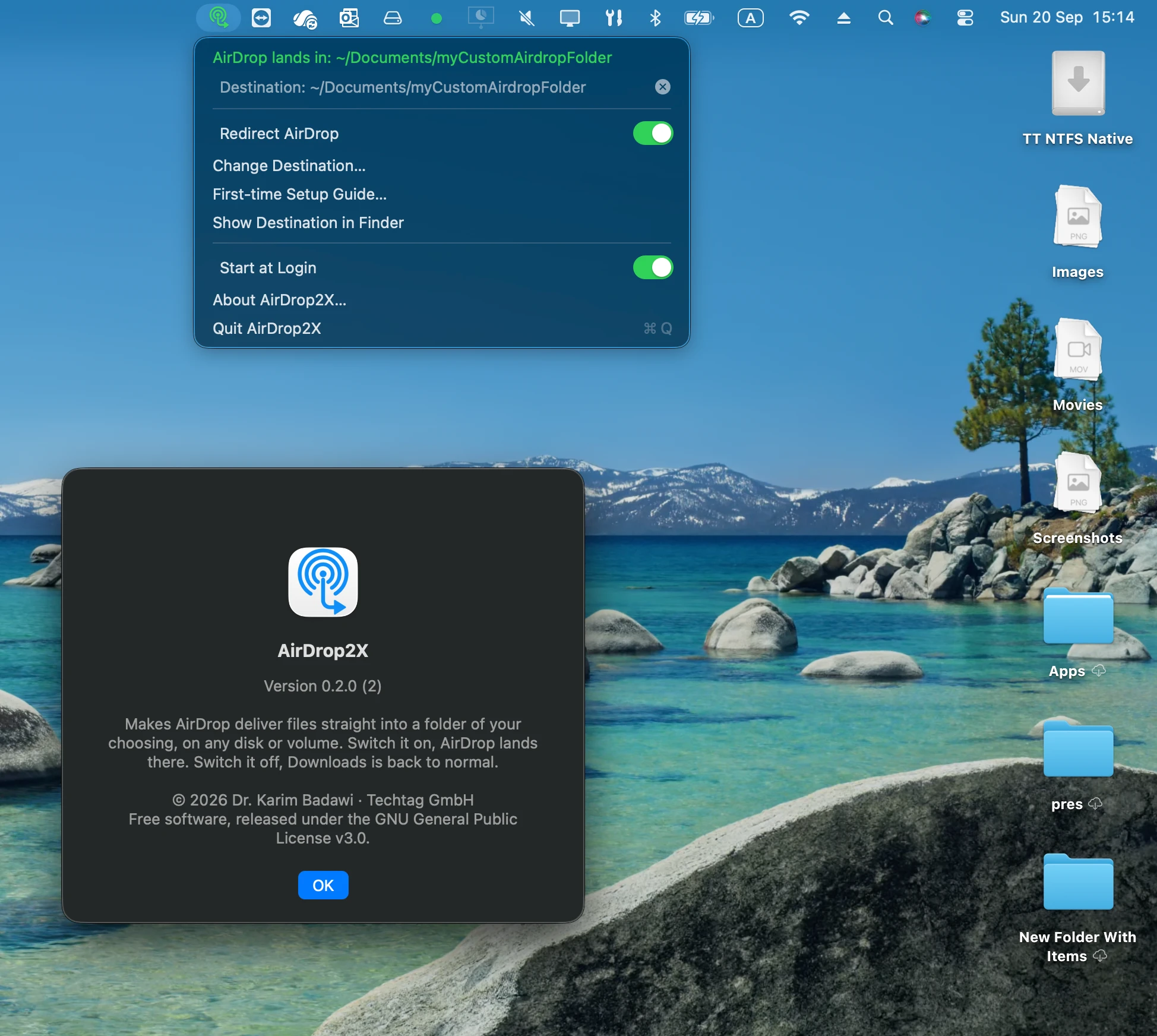This screenshot has width=1157, height=1036.
Task: Click the tools wrench menu bar icon
Action: [x=614, y=18]
